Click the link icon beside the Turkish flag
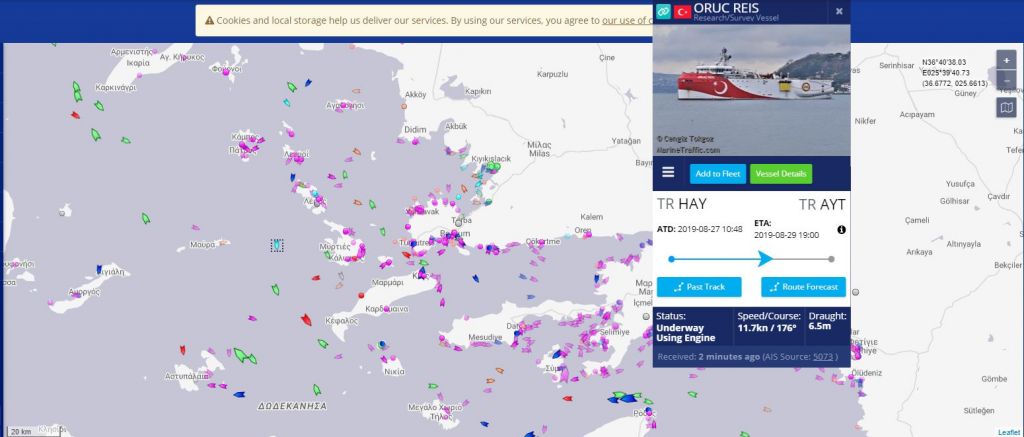The width and height of the screenshot is (1024, 437). pyautogui.click(x=663, y=11)
